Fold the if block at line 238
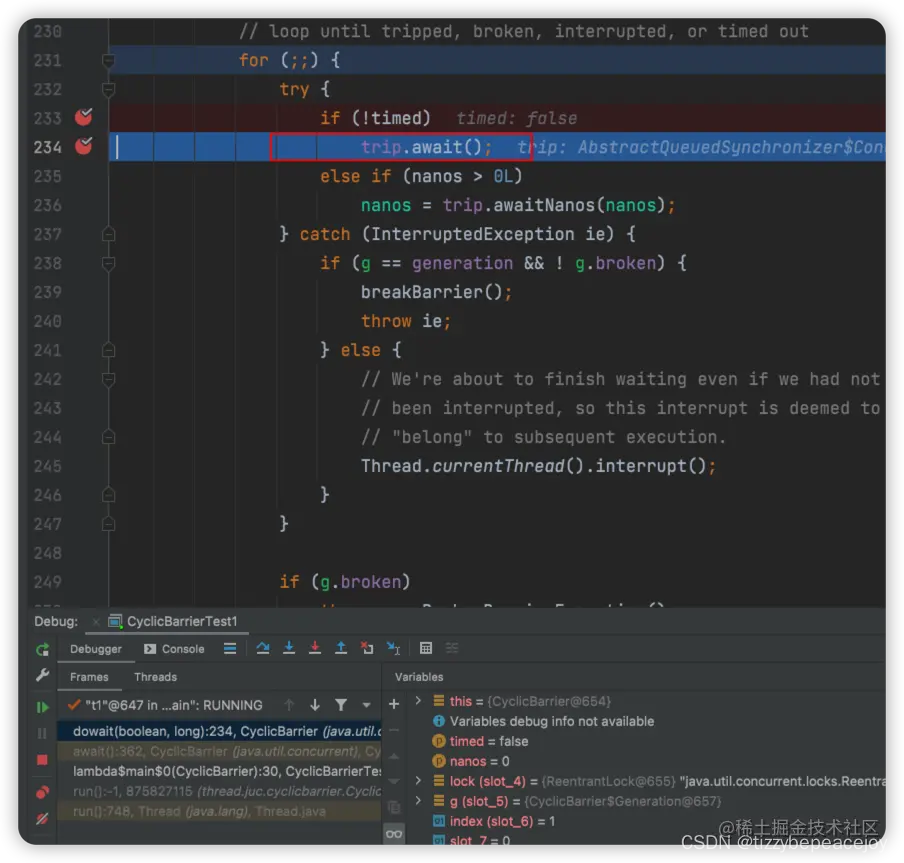The height and width of the screenshot is (863, 904). (x=108, y=263)
